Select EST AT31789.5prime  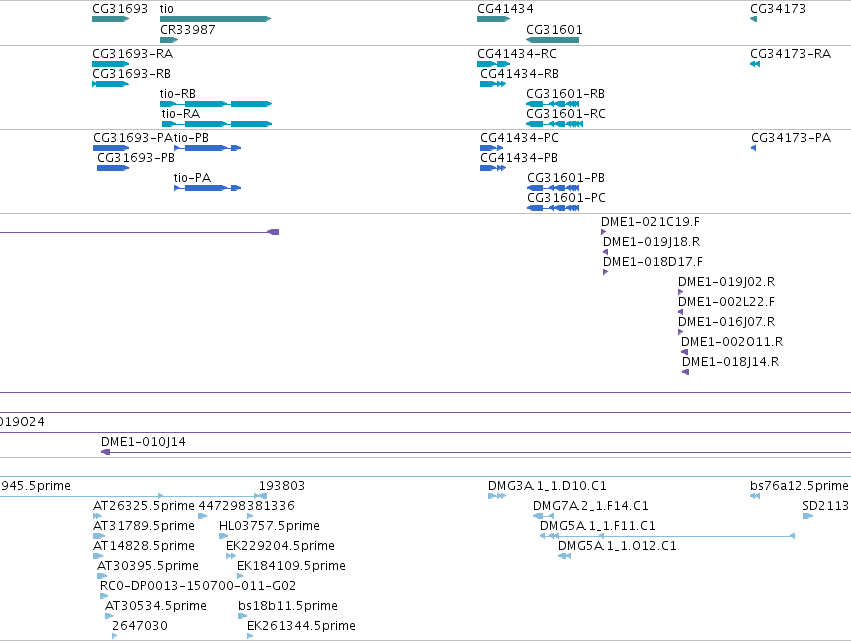coord(144,526)
